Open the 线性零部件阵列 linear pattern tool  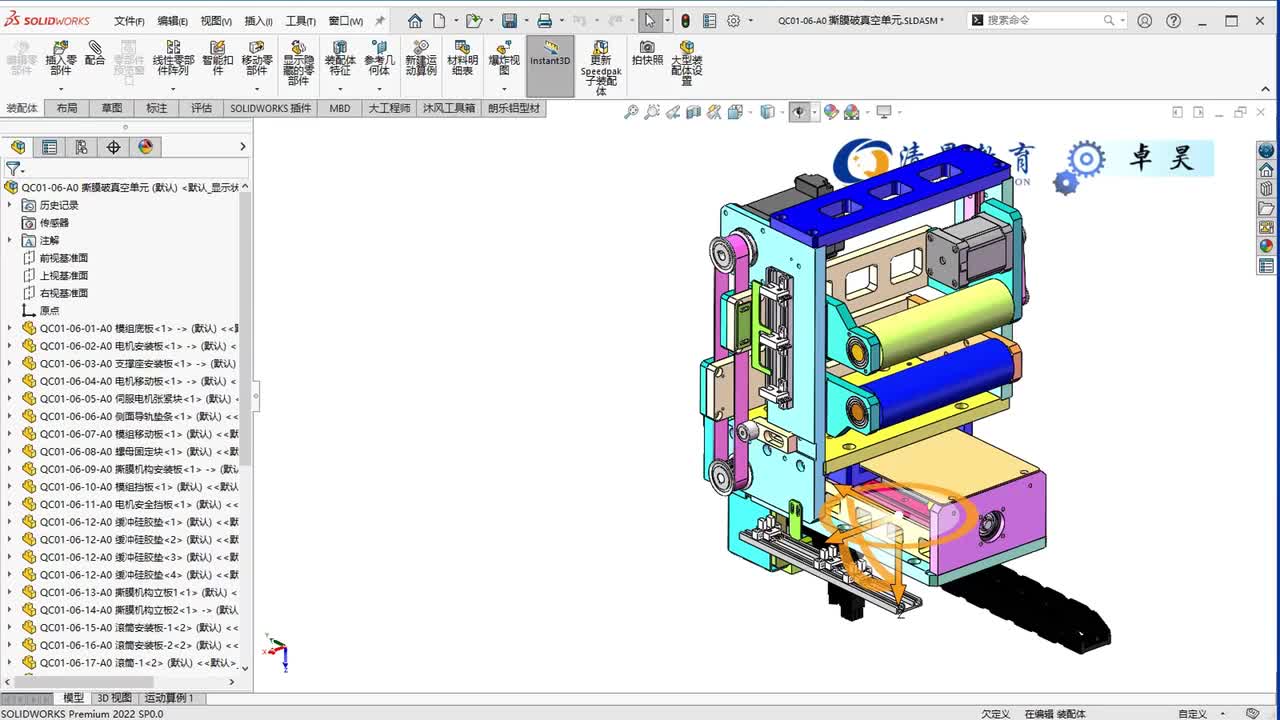tap(173, 58)
